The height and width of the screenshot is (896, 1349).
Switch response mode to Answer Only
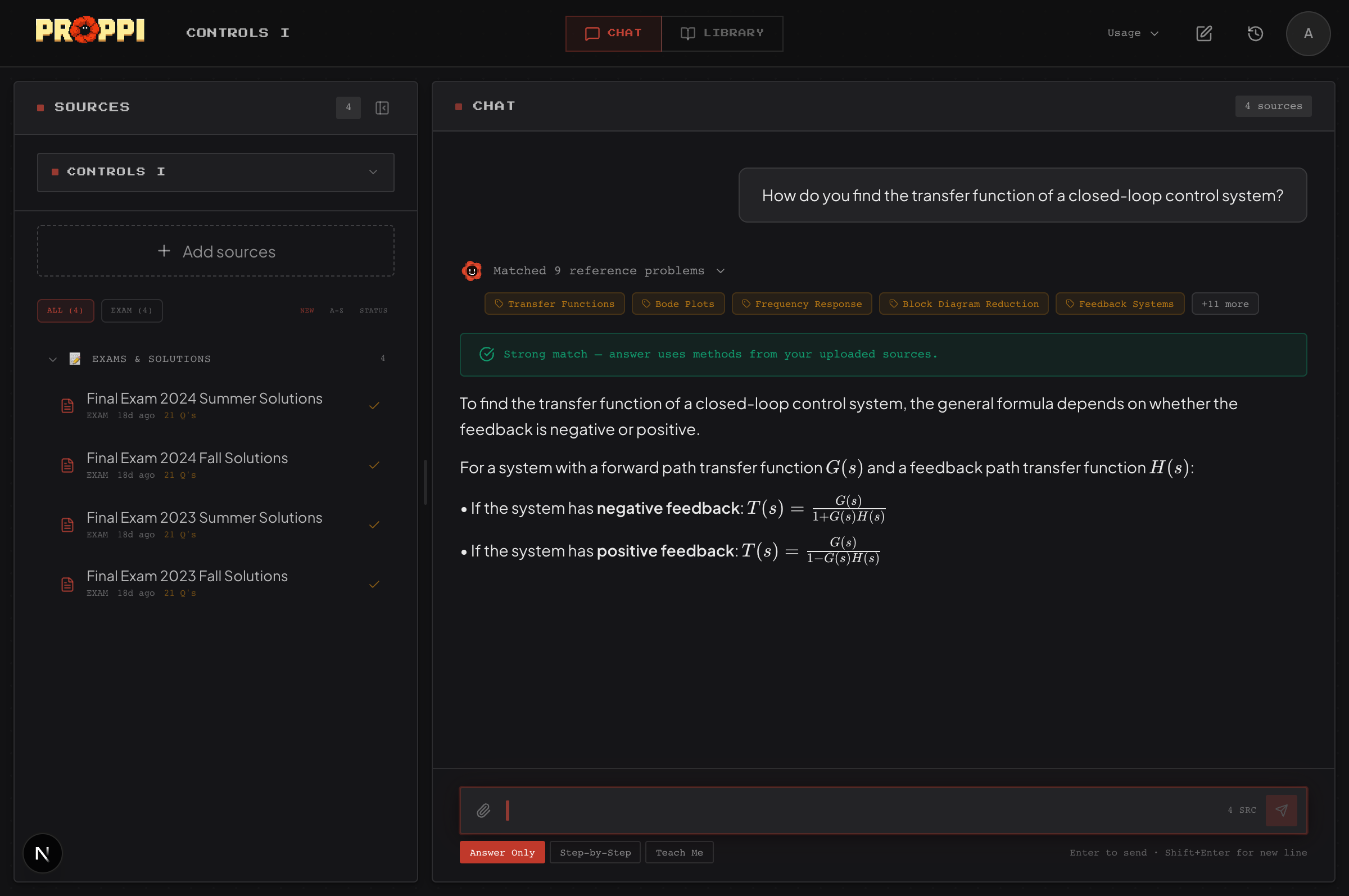coord(502,852)
